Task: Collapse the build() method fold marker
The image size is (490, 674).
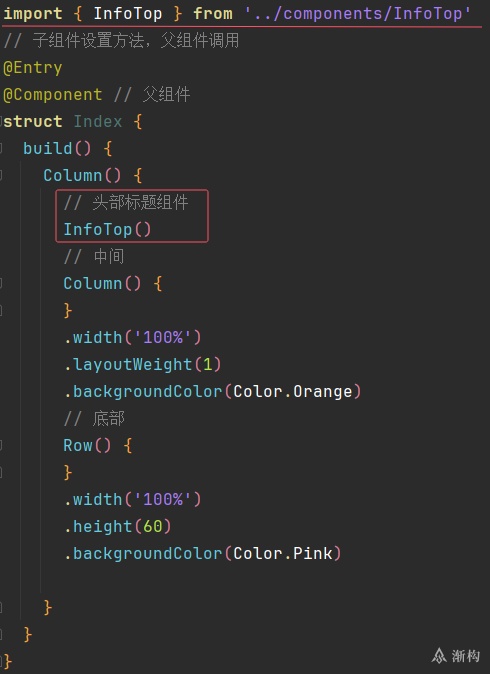Action: tap(1, 149)
